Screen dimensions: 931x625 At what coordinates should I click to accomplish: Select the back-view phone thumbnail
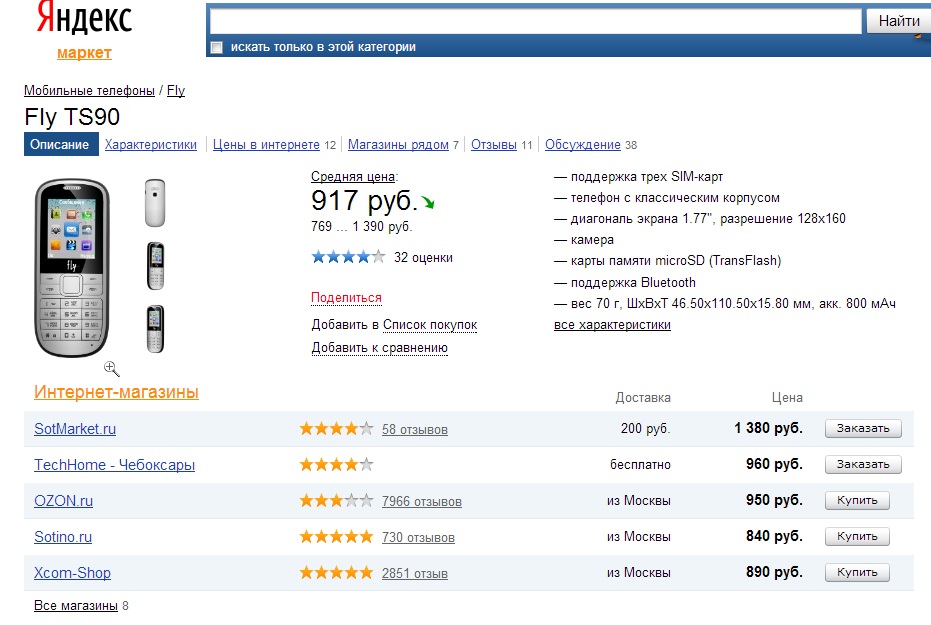(x=155, y=203)
